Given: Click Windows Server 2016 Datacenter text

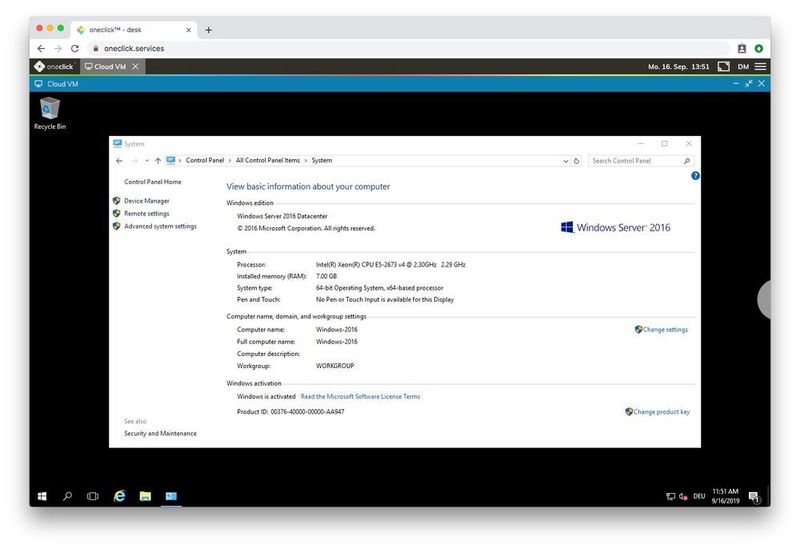Looking at the screenshot, I should tap(282, 216).
